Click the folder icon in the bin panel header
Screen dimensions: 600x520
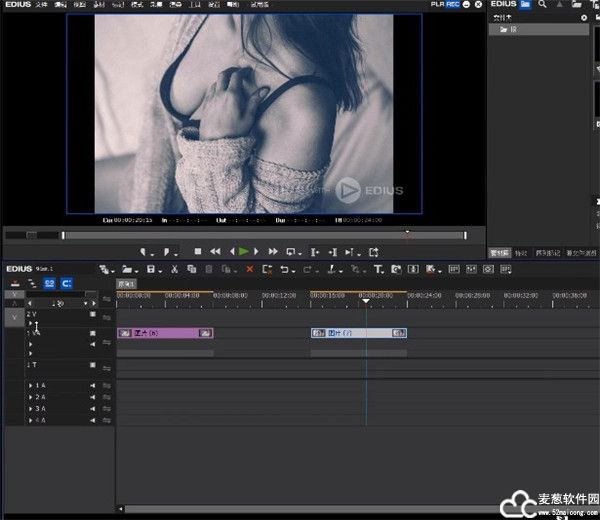525,5
